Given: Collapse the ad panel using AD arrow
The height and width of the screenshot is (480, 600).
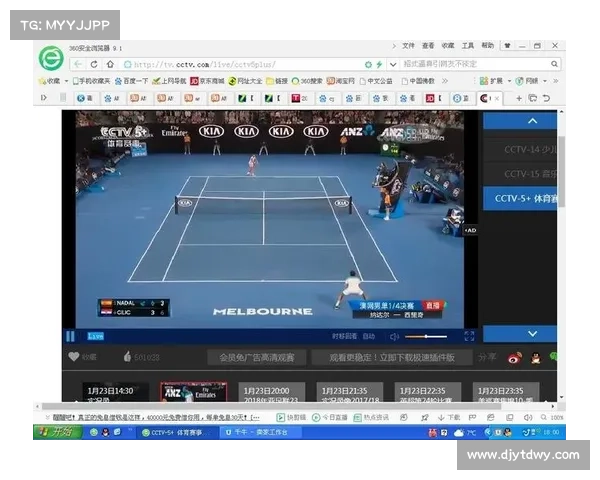Looking at the screenshot, I should (470, 230).
